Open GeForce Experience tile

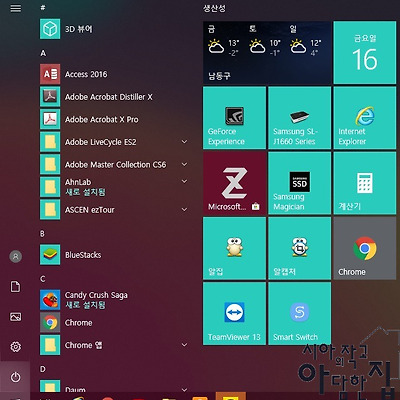tap(234, 118)
